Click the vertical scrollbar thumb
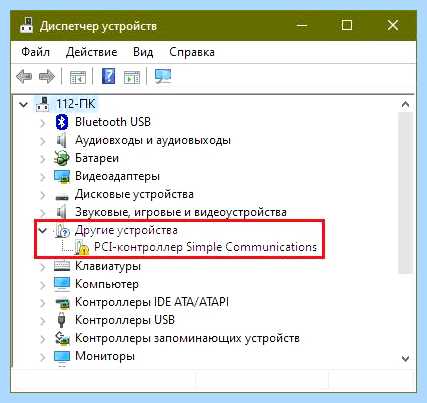 coord(405,193)
